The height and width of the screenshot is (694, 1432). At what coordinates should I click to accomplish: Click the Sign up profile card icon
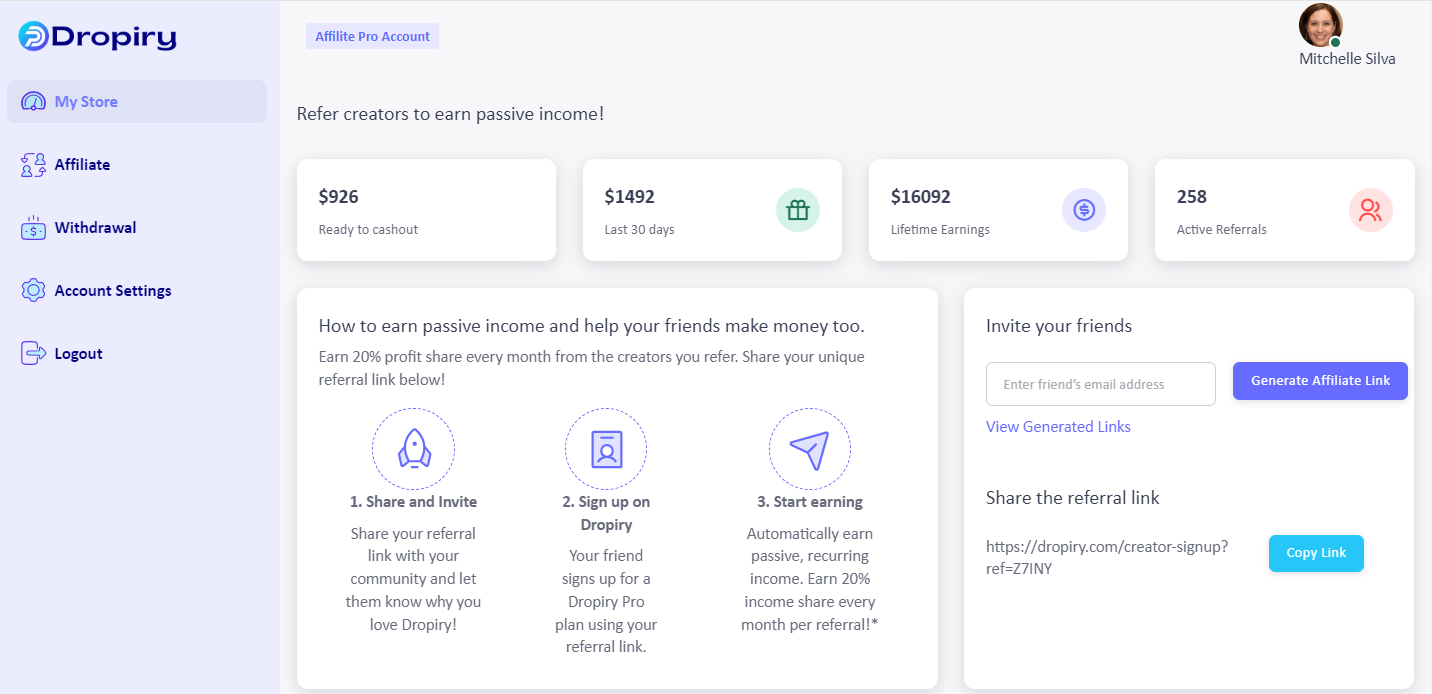pos(606,449)
